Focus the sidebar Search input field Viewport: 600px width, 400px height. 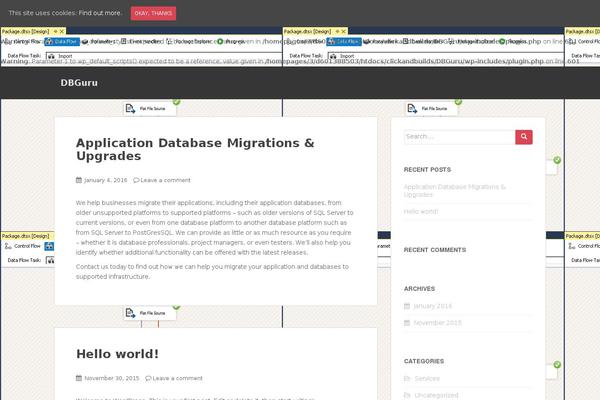458,137
